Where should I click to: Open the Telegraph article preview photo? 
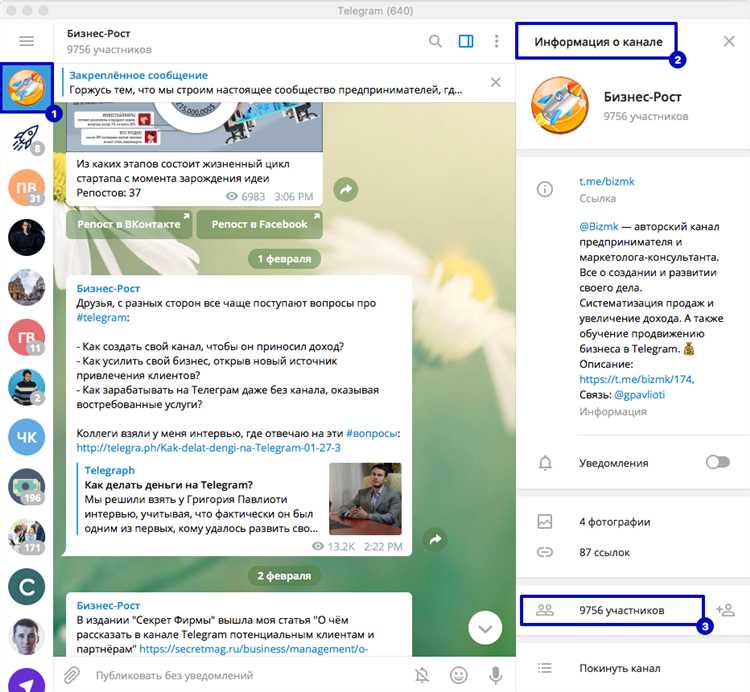[x=365, y=498]
